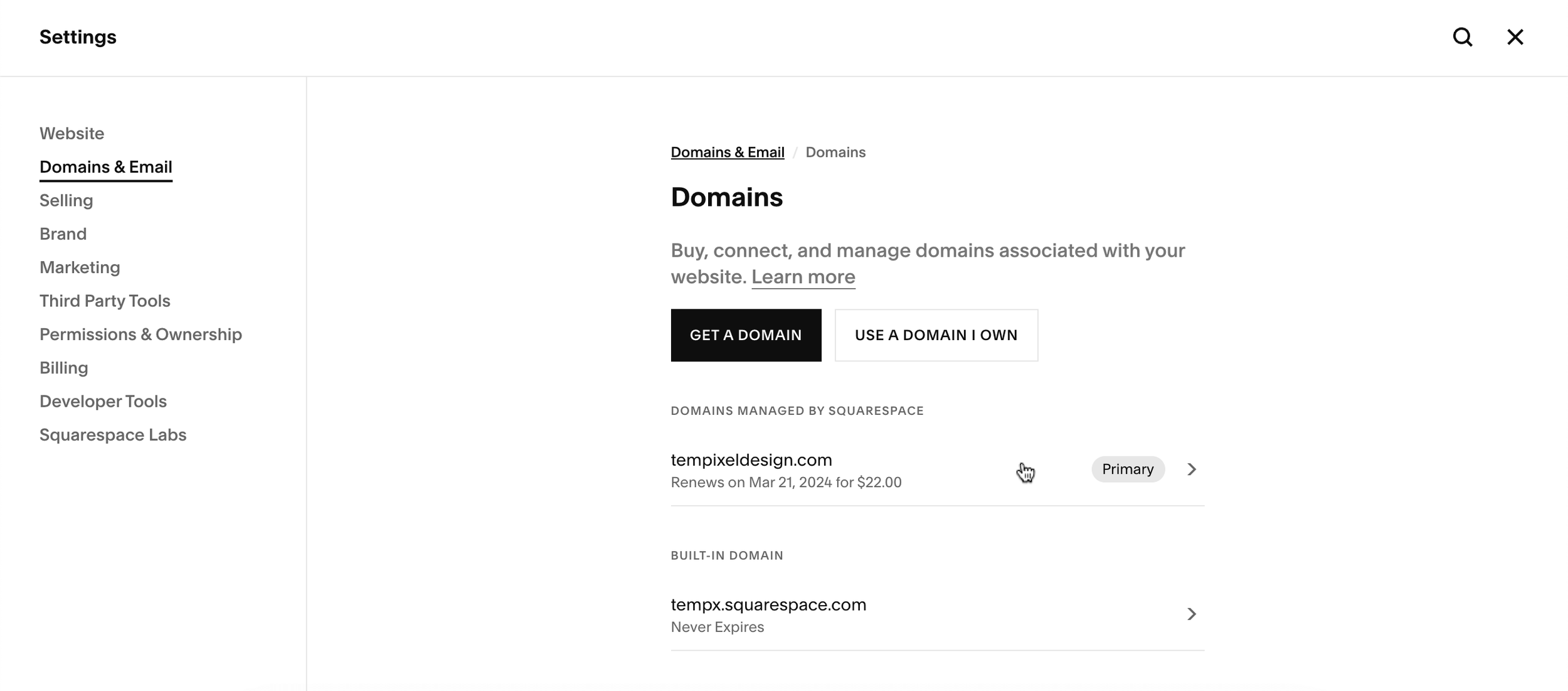This screenshot has height=691, width=1568.
Task: Open Third Party Tools section
Action: pyautogui.click(x=105, y=301)
